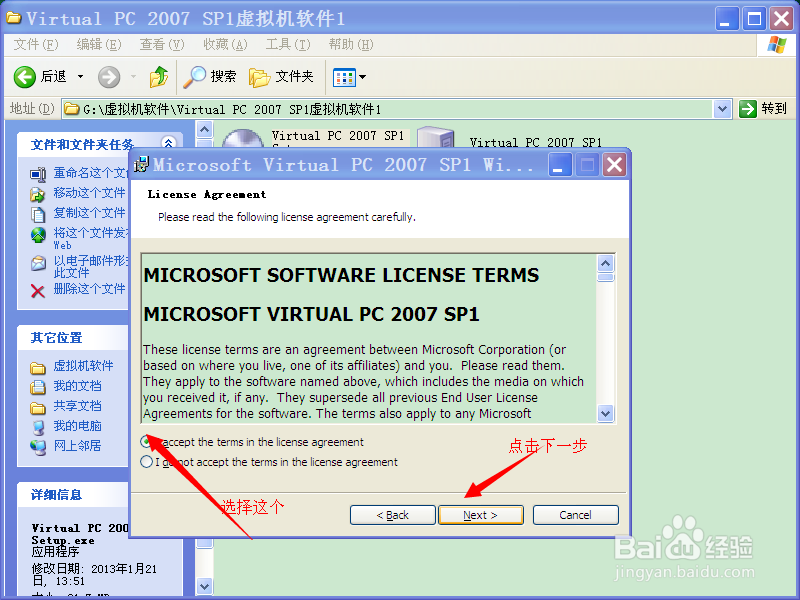Image resolution: width=800 pixels, height=600 pixels.
Task: Open the Back button history dropdown arrow
Action: 81,77
